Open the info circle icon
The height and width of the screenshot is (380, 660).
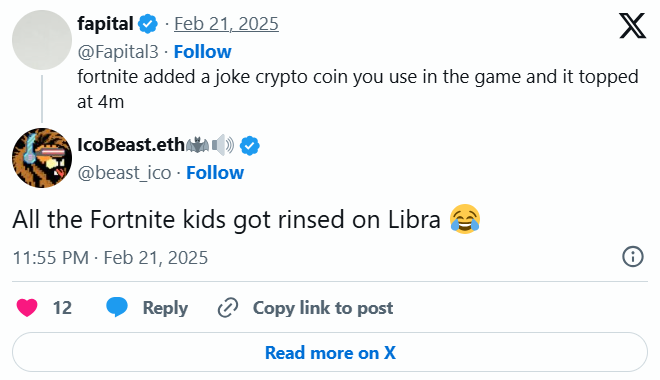coord(633,257)
